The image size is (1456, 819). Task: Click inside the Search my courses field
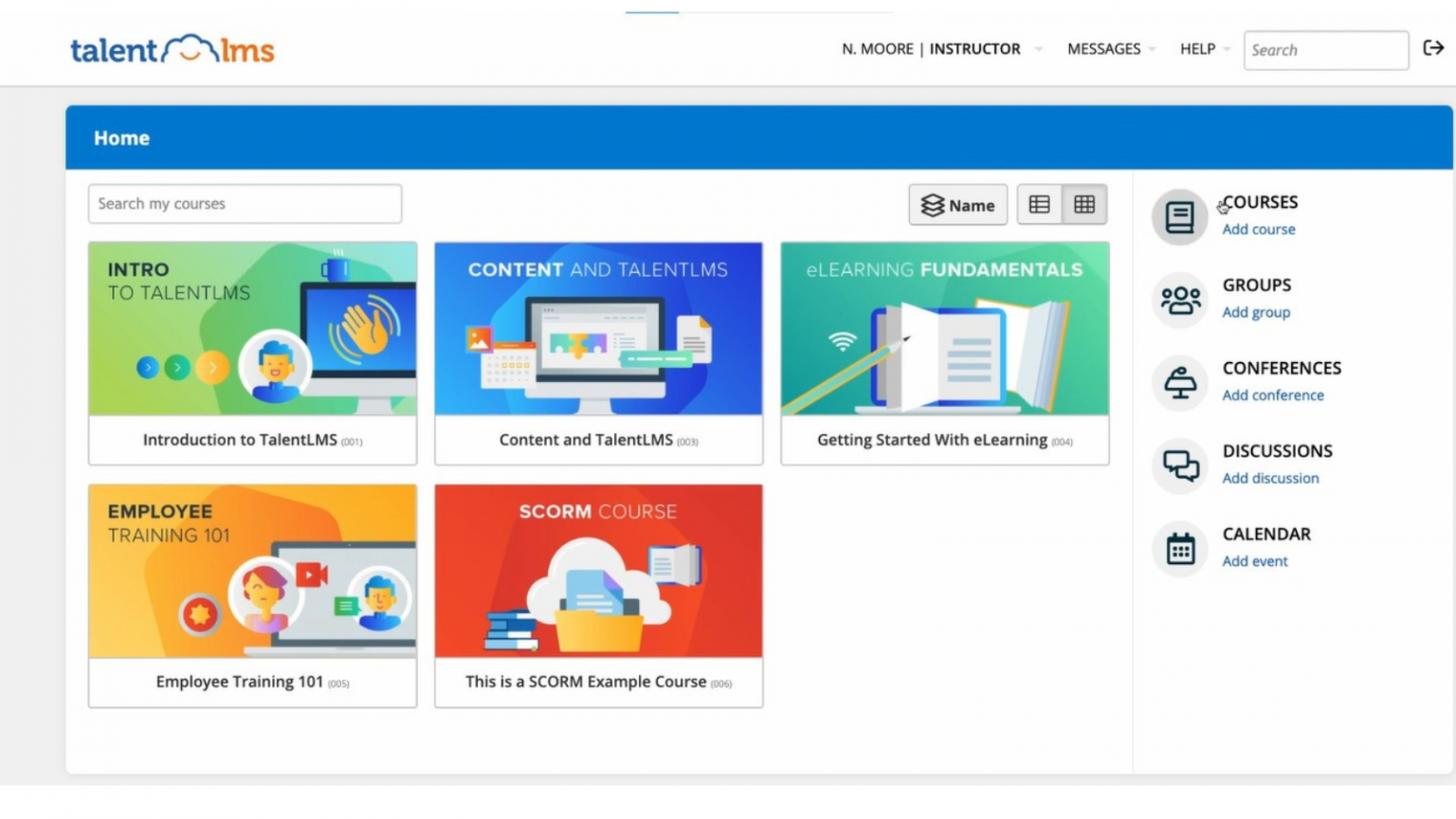click(245, 203)
